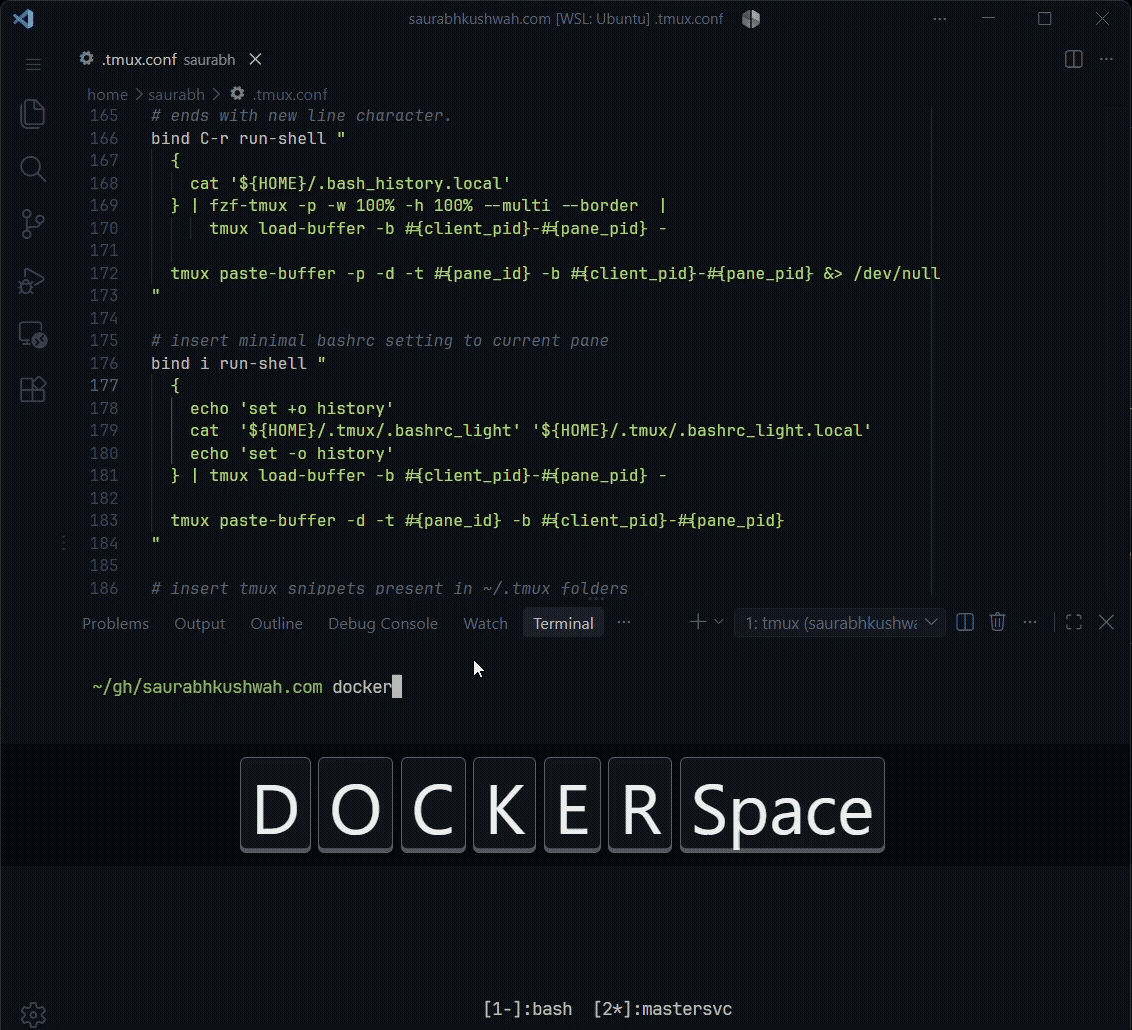Image resolution: width=1132 pixels, height=1030 pixels.
Task: Select the .tmux.conf saurabh editor tab
Action: (x=168, y=59)
